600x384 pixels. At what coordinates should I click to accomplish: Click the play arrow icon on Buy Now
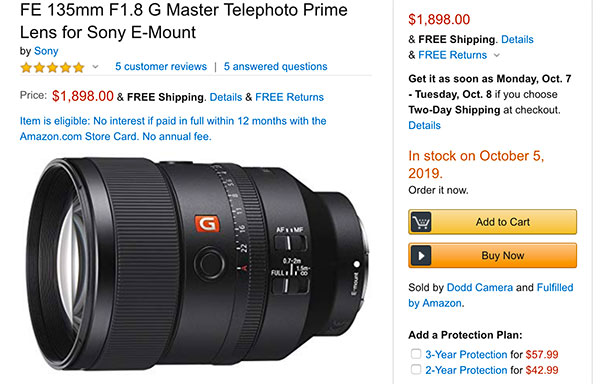click(x=421, y=255)
